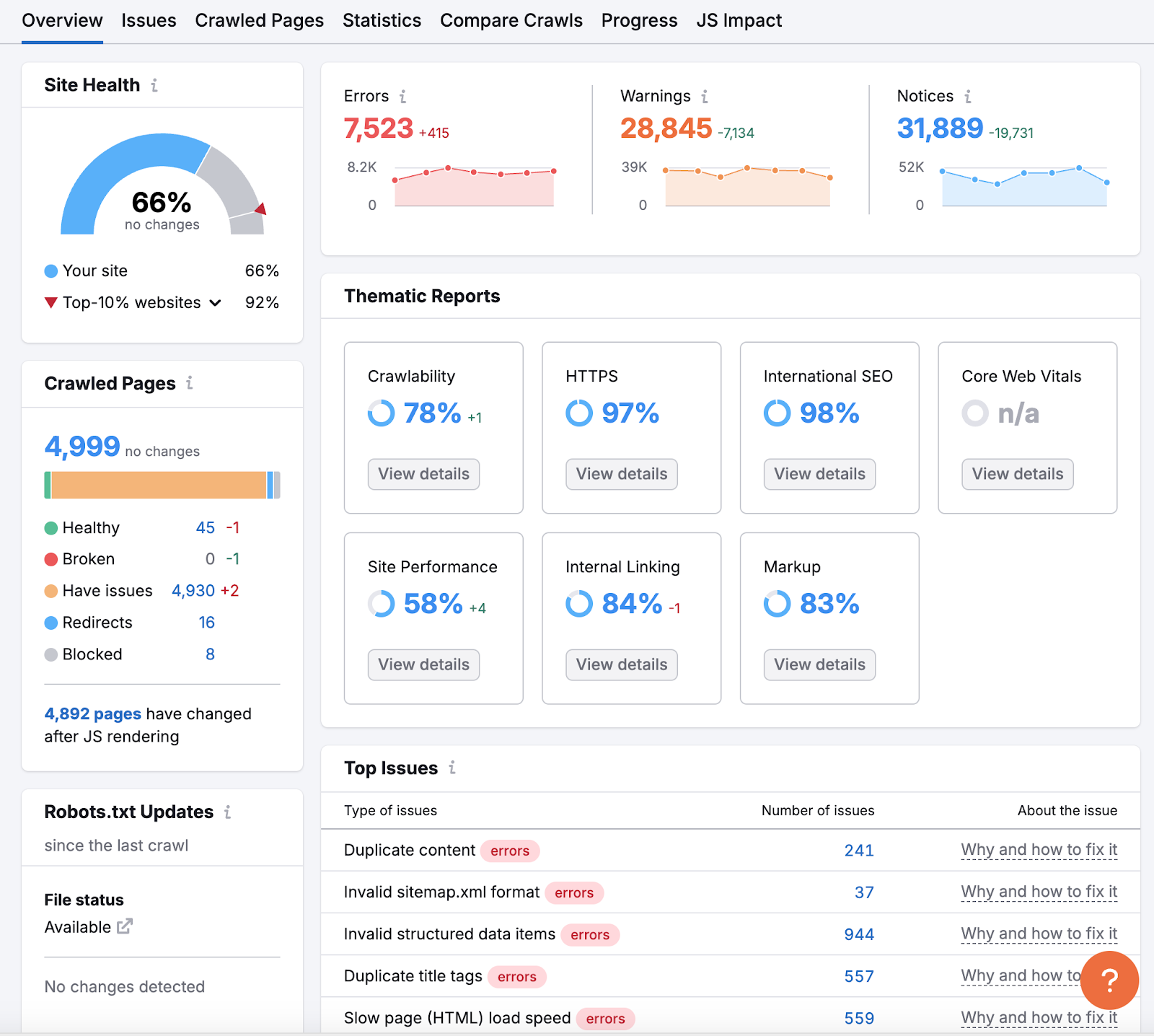Screen dimensions: 1154x1036
Task: Expand the Top-10% websites dropdown
Action: click(215, 303)
